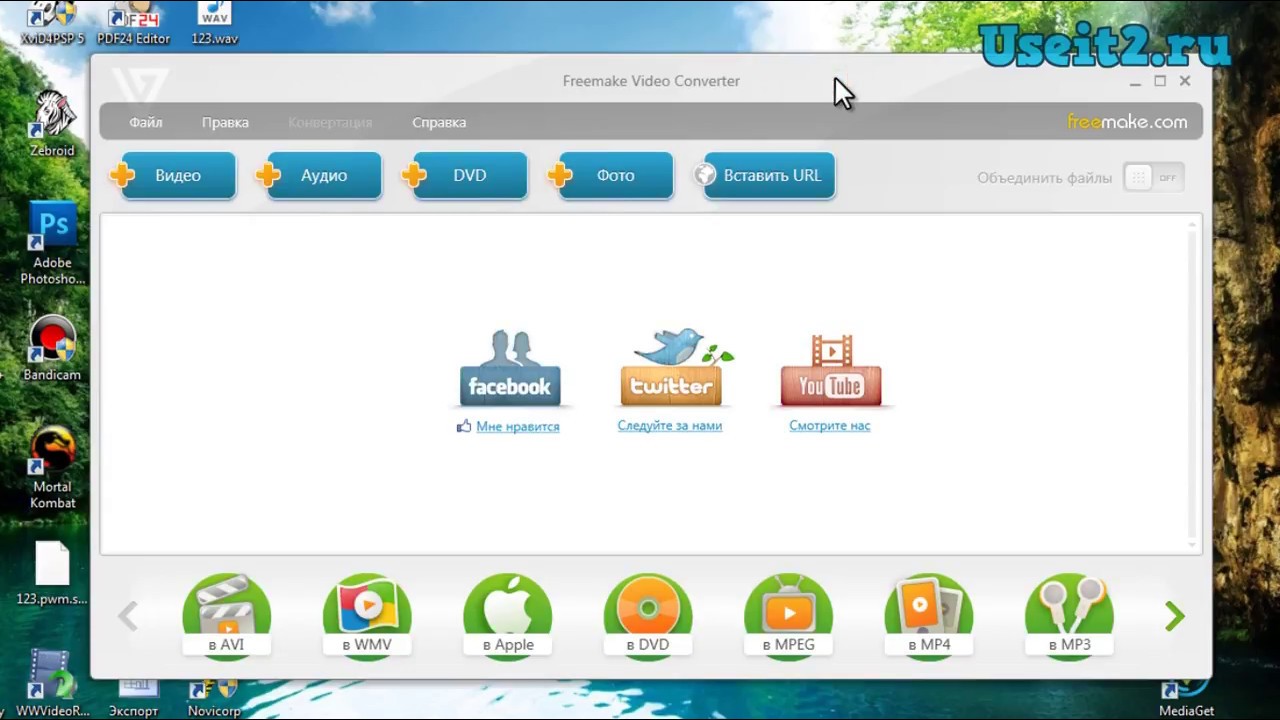Select the XviD4PSP 5 desktop shortcut

point(52,24)
